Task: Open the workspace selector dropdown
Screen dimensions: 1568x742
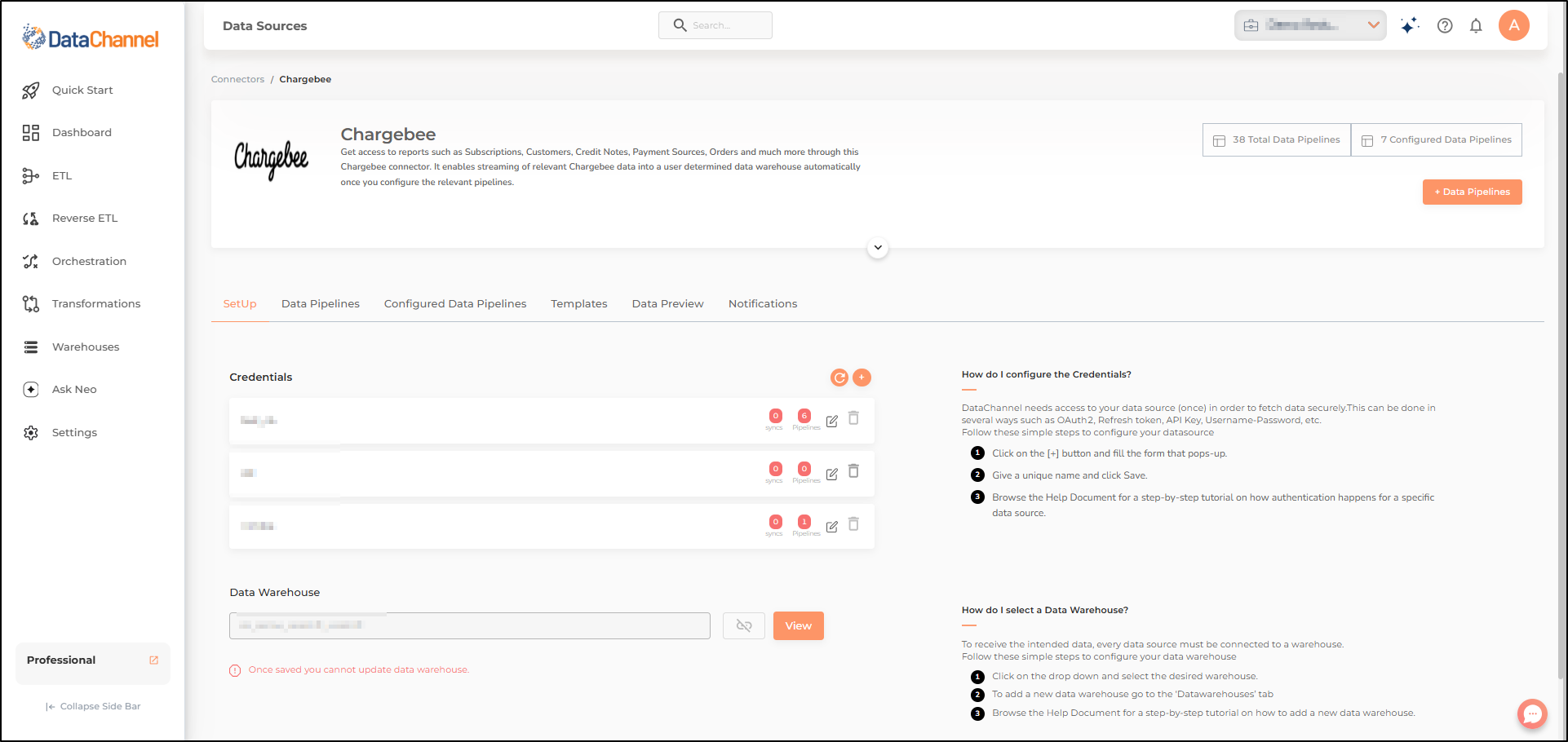Action: pos(1310,25)
